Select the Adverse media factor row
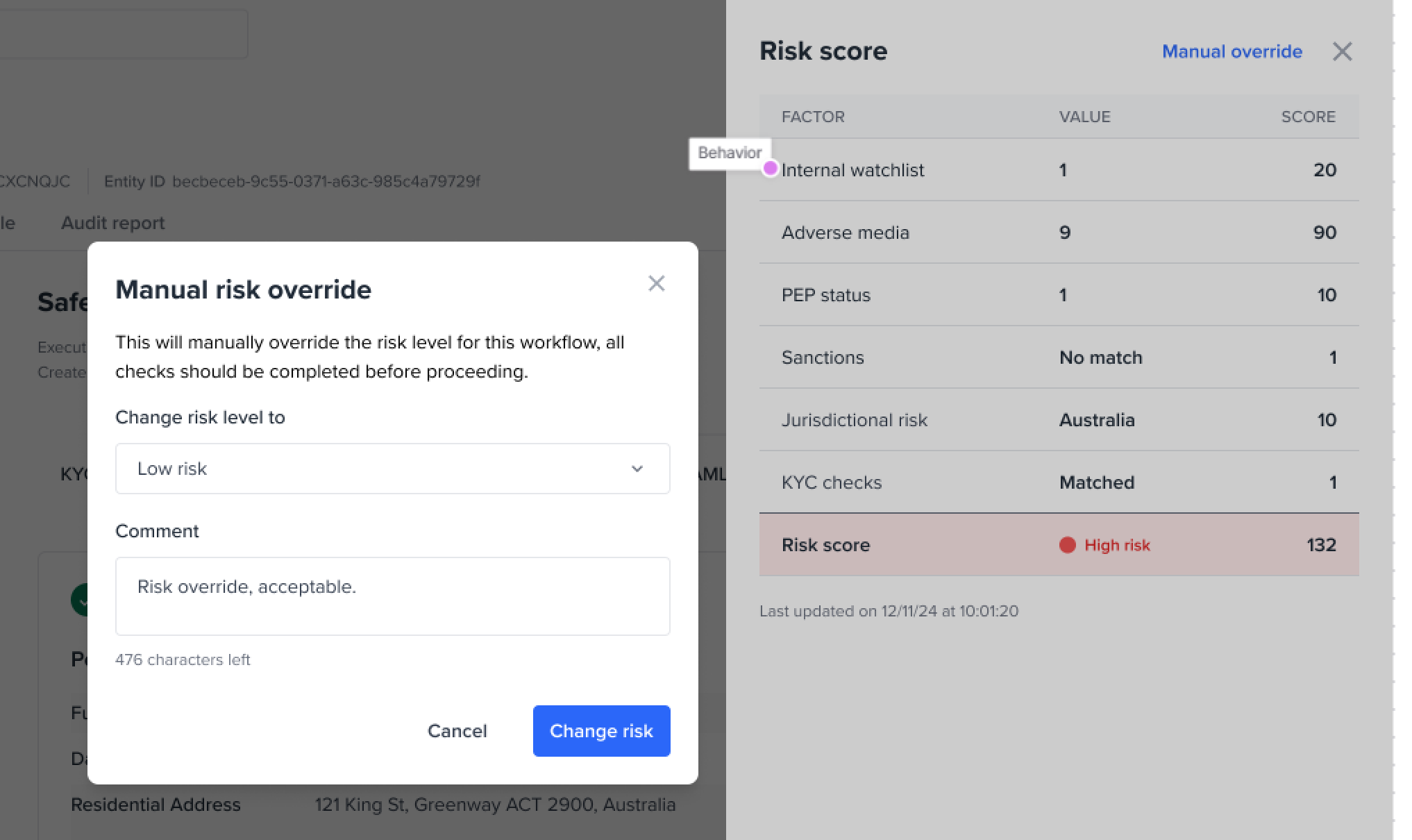1412x840 pixels. point(1059,233)
